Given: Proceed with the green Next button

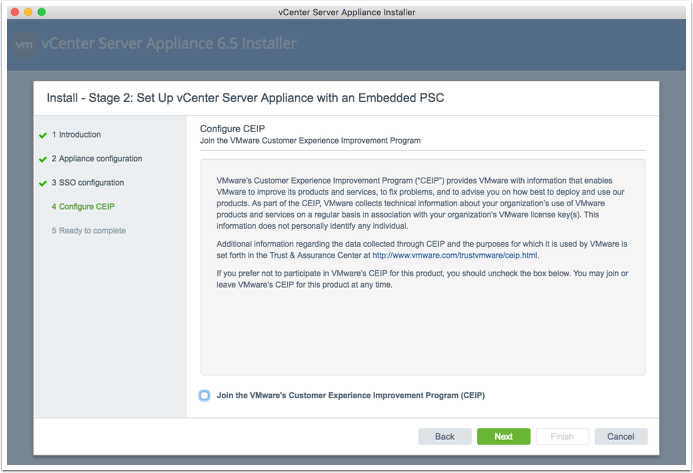Looking at the screenshot, I should point(503,437).
